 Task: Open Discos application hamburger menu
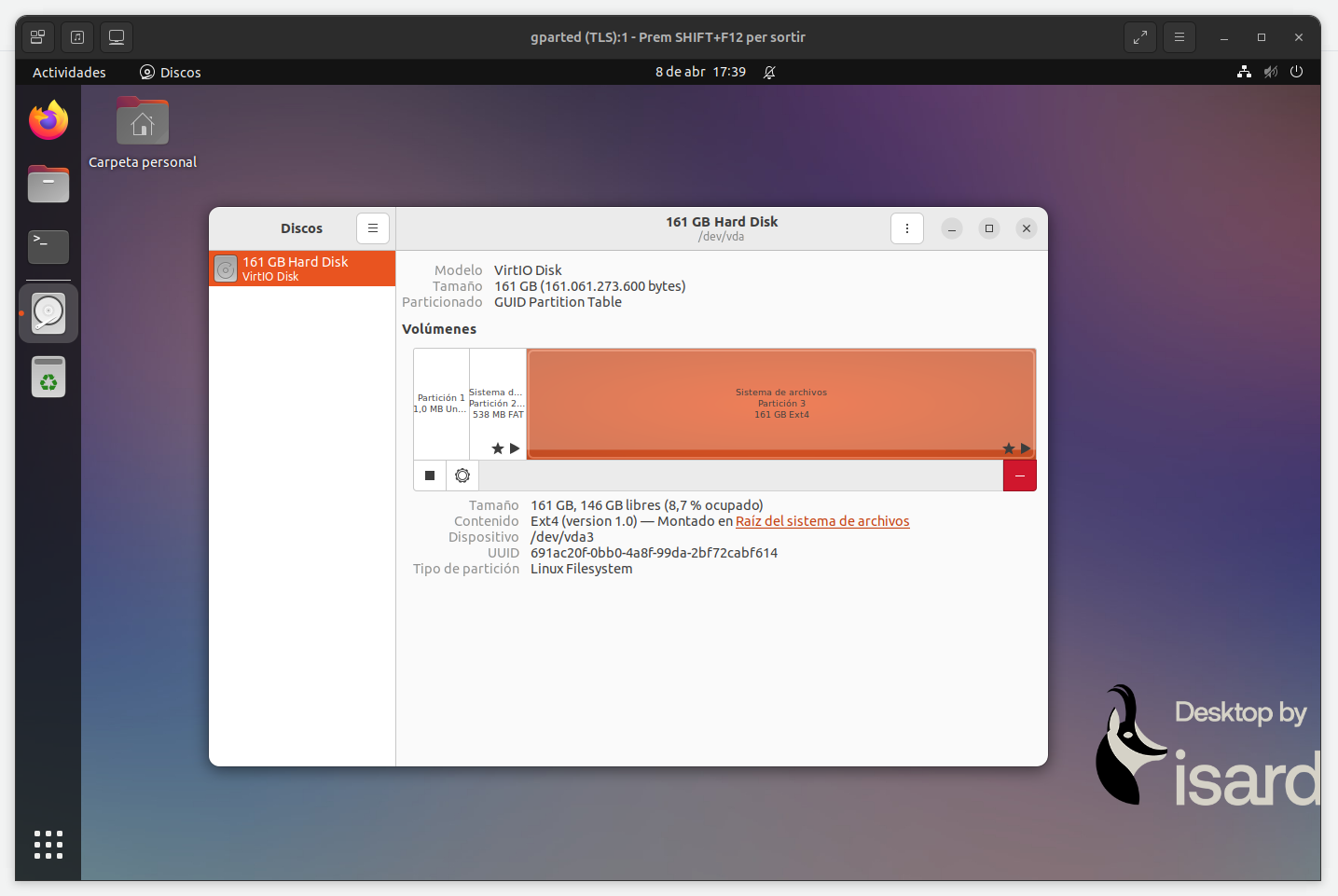tap(372, 228)
